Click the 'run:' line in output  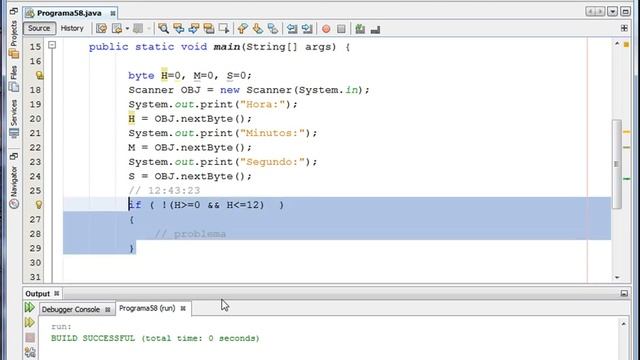(61, 327)
